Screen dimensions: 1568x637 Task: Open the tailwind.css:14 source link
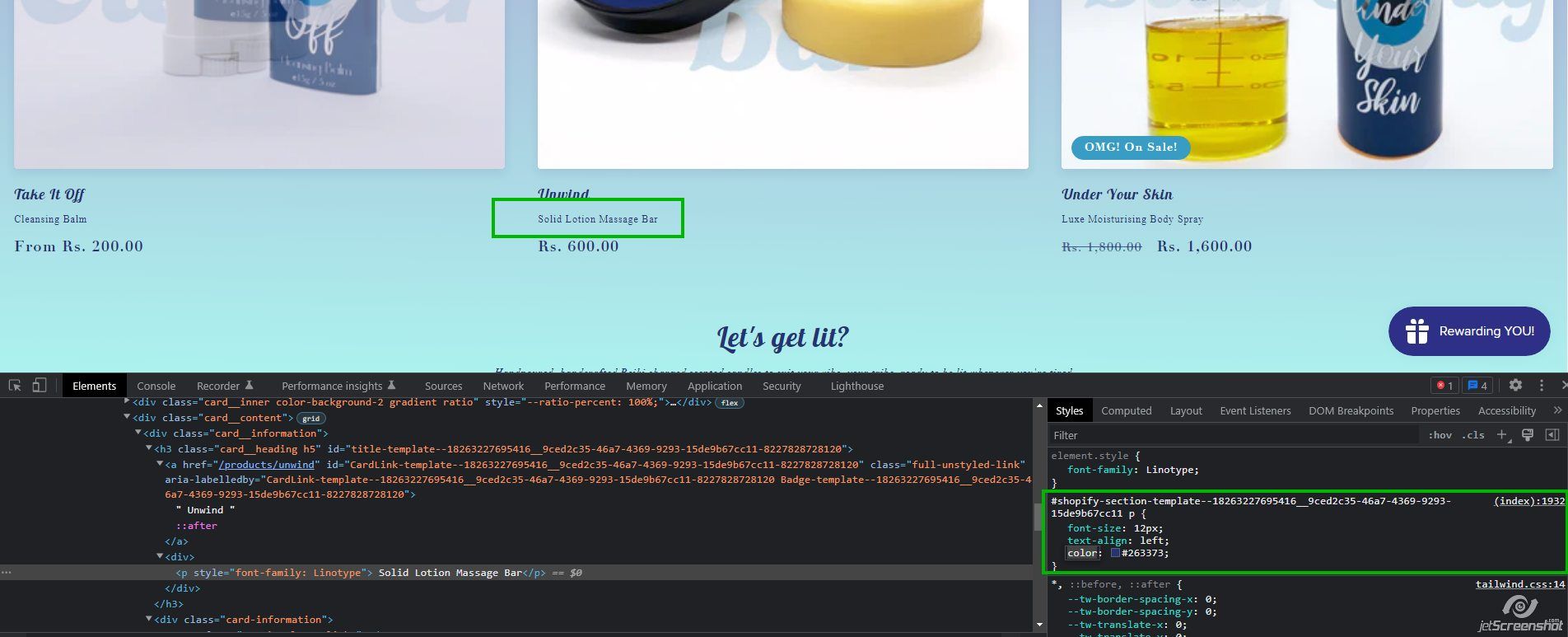tap(1520, 584)
